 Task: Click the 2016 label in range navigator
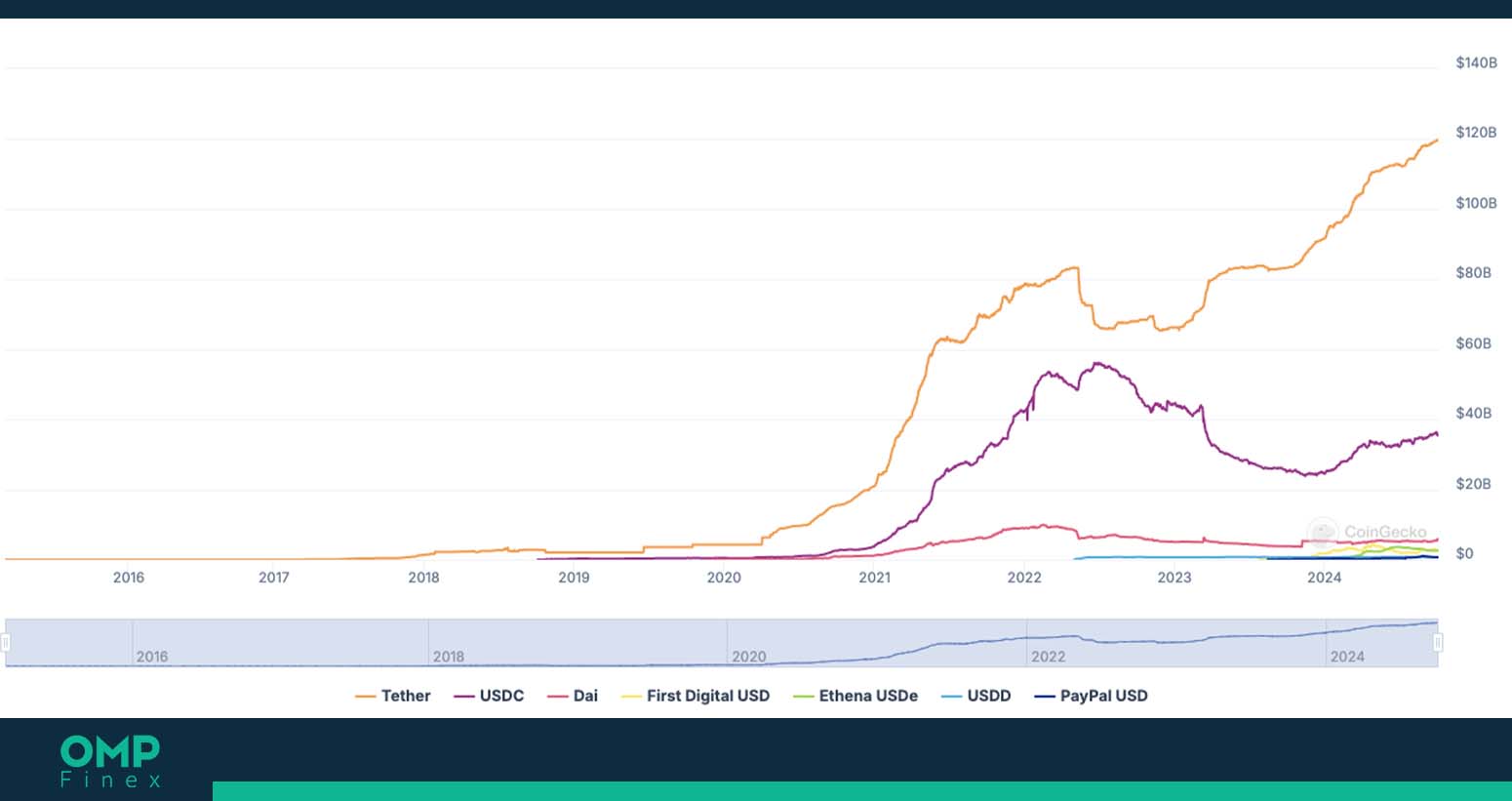point(152,657)
